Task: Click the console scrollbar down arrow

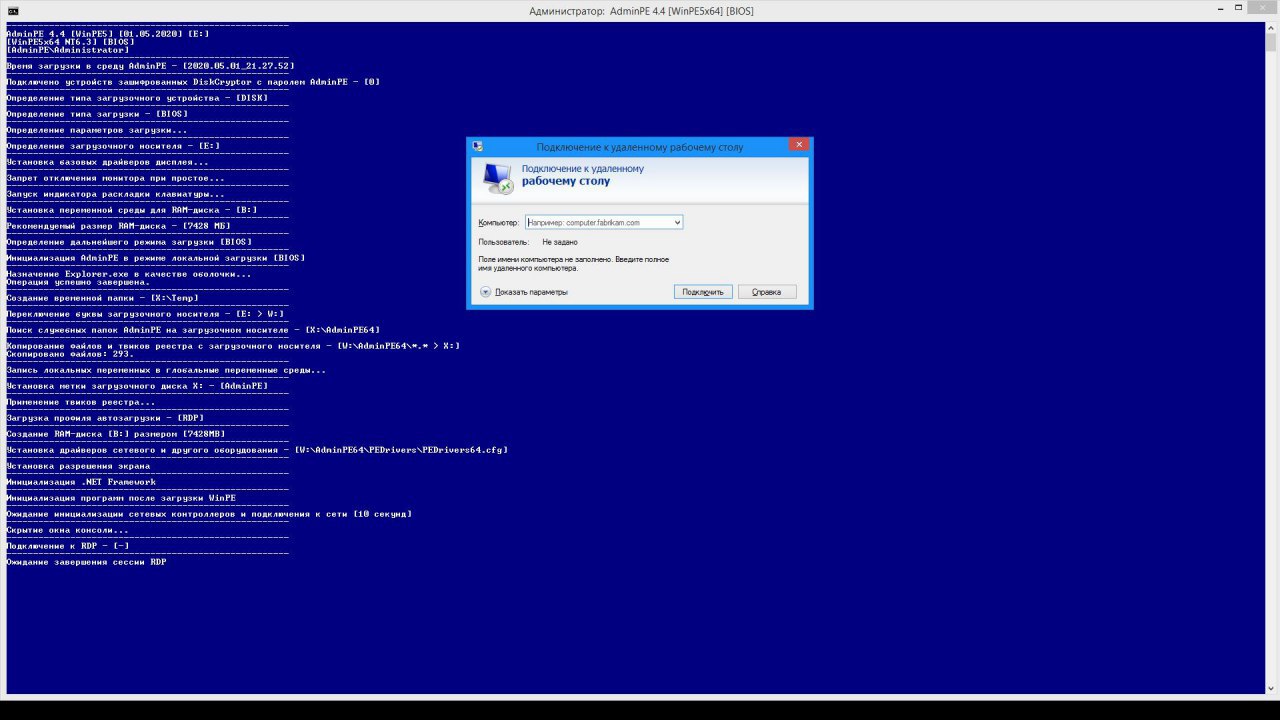Action: (x=1272, y=687)
